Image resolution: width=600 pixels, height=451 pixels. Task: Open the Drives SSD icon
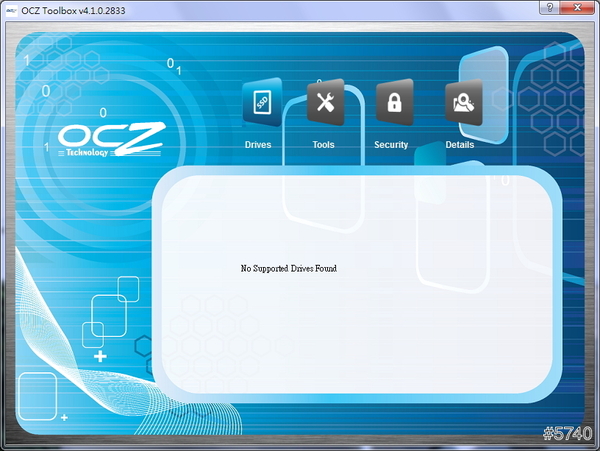tap(262, 102)
